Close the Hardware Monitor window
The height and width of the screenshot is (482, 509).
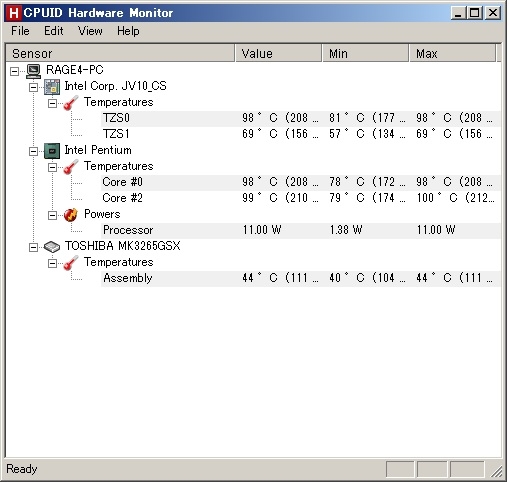pyautogui.click(x=493, y=13)
